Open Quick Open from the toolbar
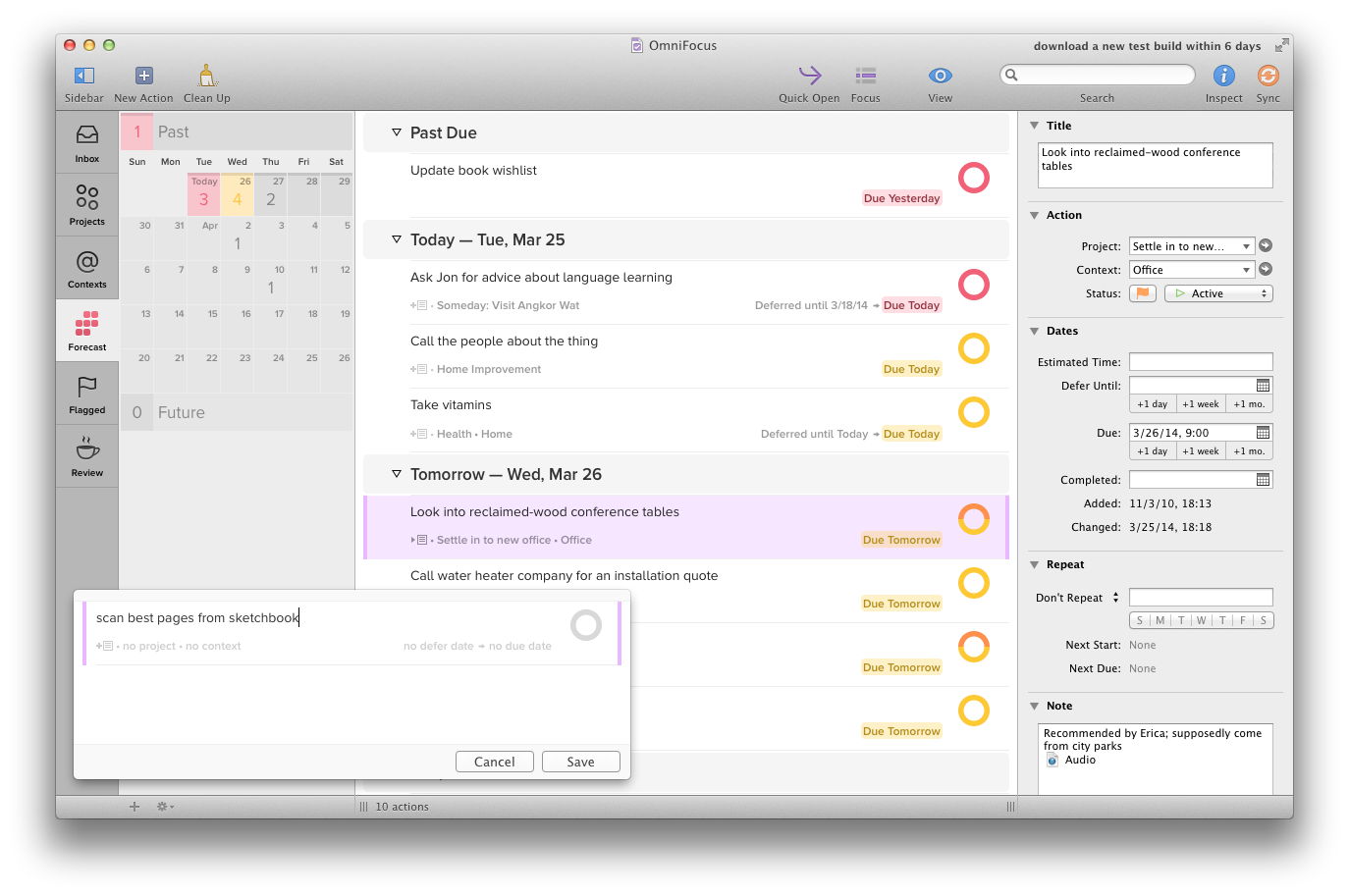 pyautogui.click(x=809, y=75)
